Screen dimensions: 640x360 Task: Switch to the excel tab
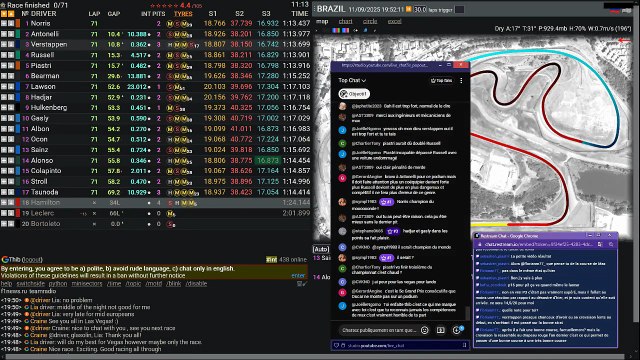pyautogui.click(x=394, y=21)
